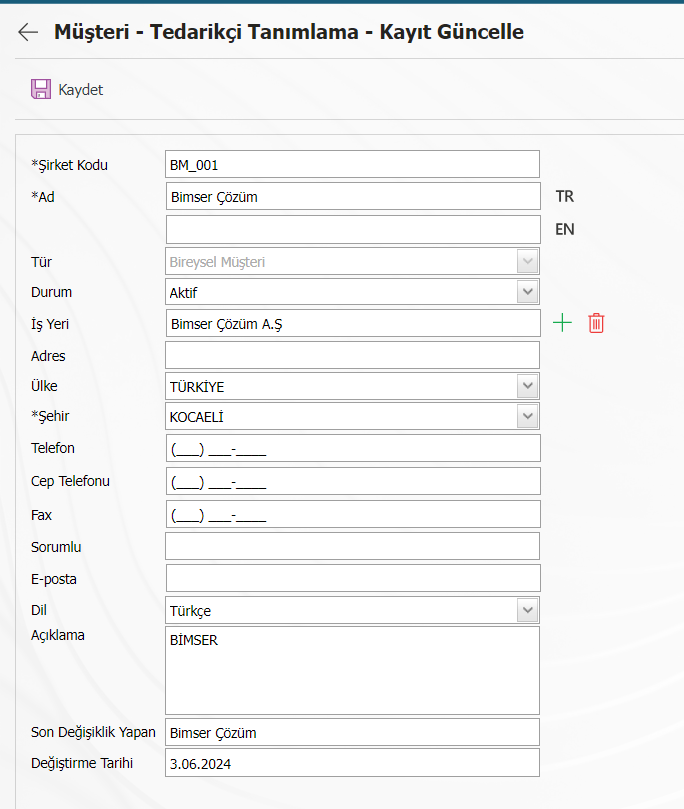
Task: Click the back arrow icon
Action: pyautogui.click(x=28, y=32)
